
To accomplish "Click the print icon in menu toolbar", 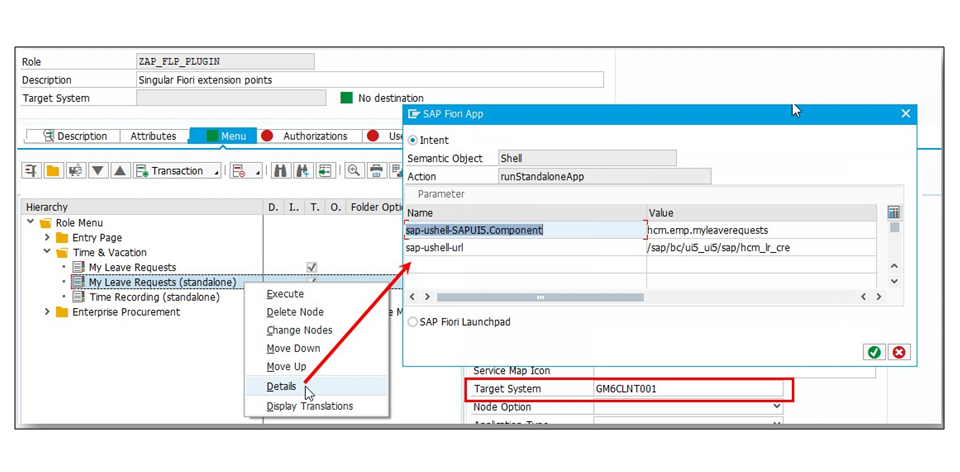I will tap(376, 171).
